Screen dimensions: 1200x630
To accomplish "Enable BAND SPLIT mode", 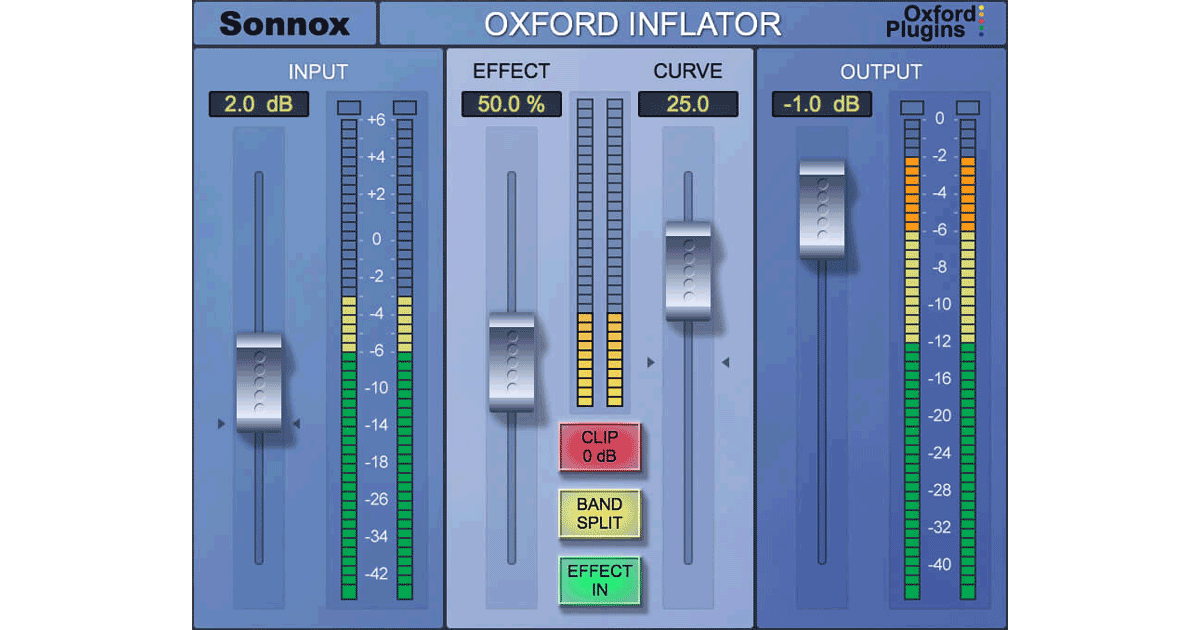I will pyautogui.click(x=600, y=514).
